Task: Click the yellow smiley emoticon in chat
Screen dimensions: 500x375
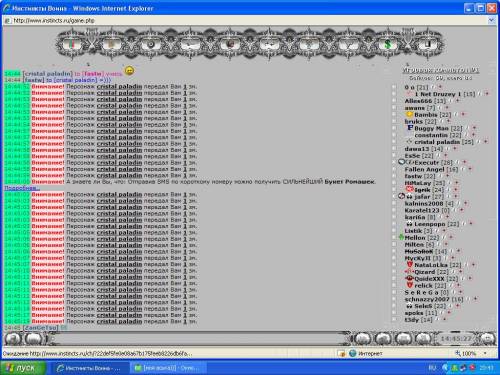Action: pyautogui.click(x=129, y=71)
